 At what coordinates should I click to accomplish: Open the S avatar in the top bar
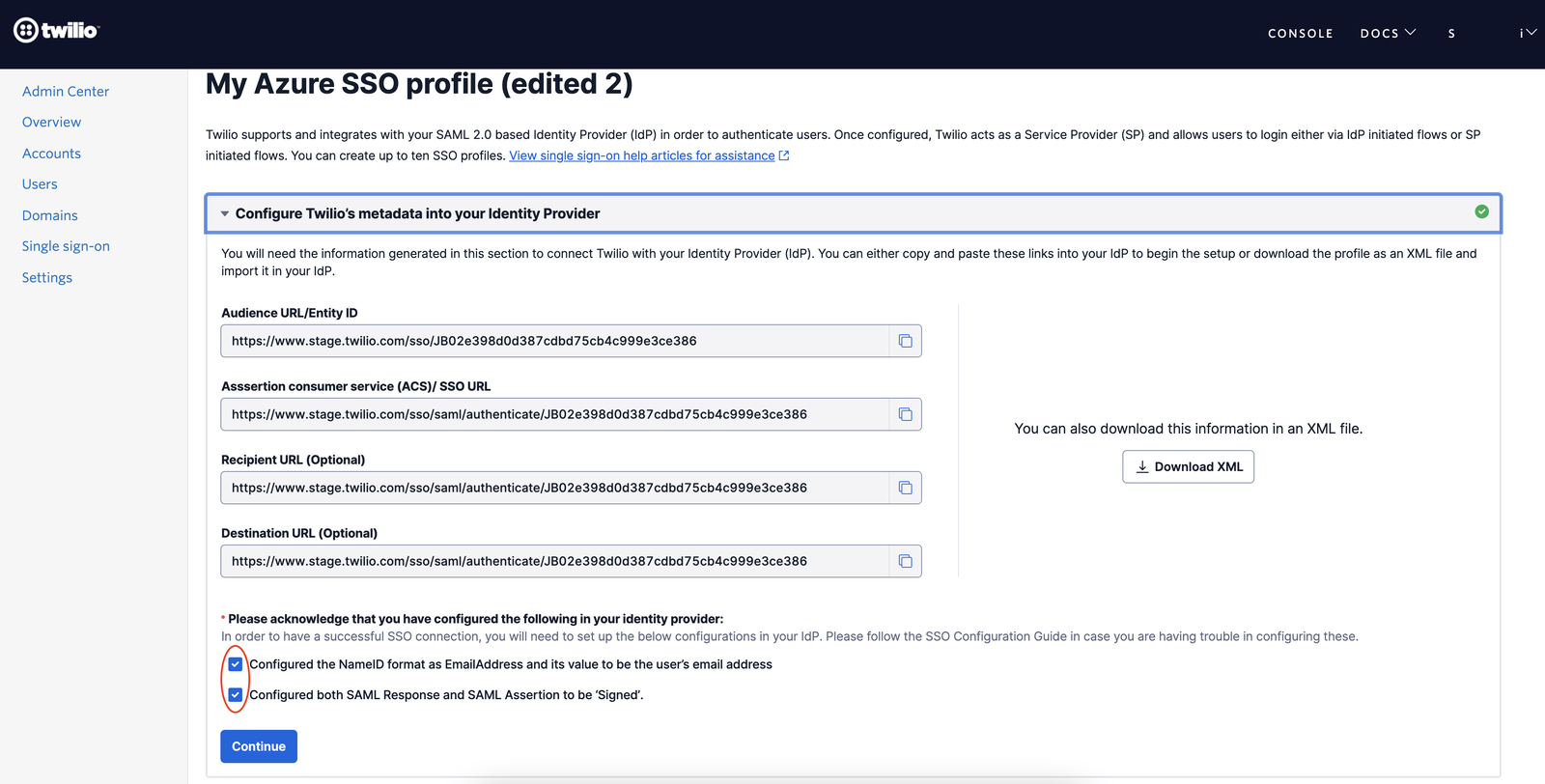[1450, 32]
